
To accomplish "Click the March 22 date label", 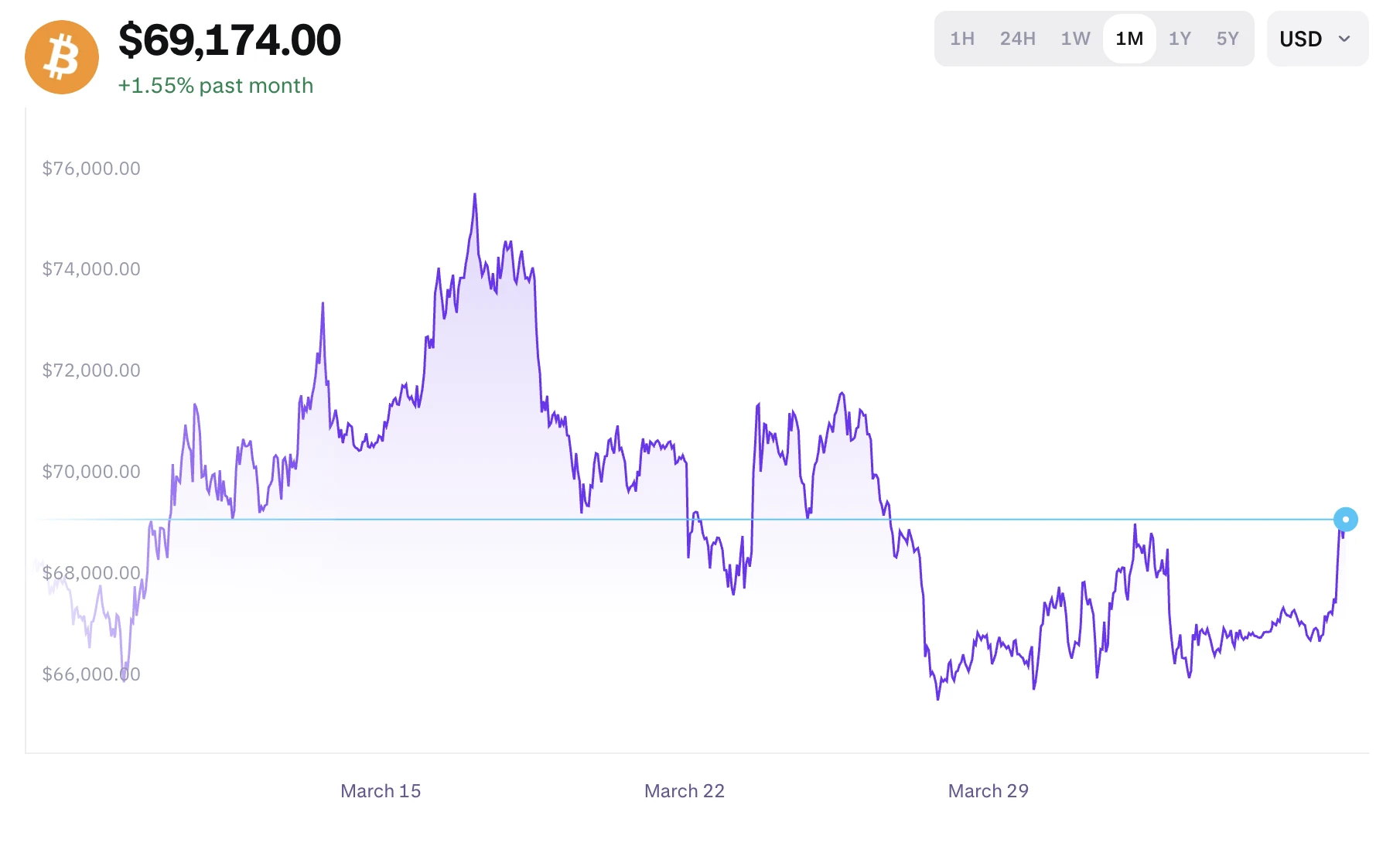I will pos(685,790).
